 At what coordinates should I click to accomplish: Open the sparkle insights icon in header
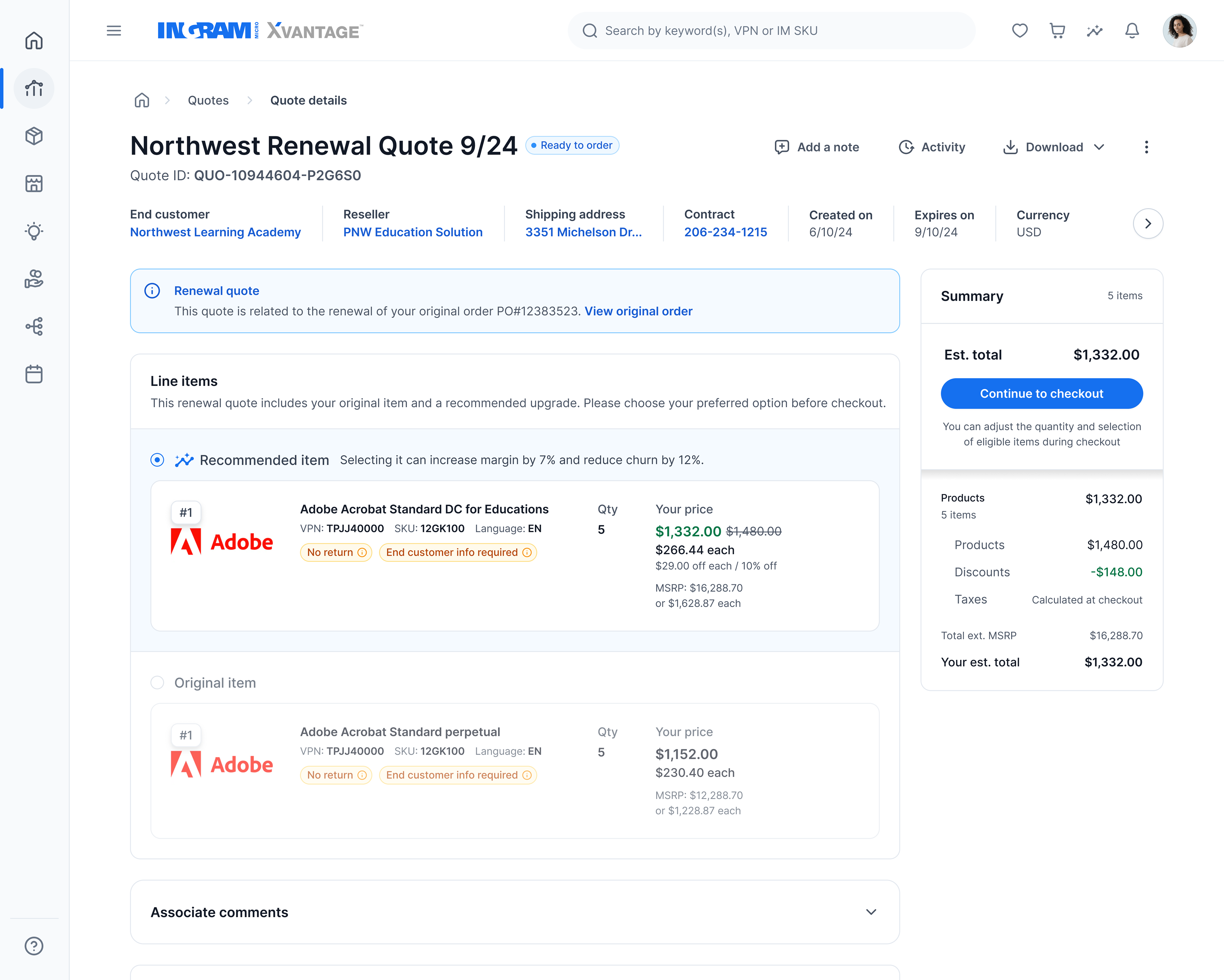[1095, 31]
